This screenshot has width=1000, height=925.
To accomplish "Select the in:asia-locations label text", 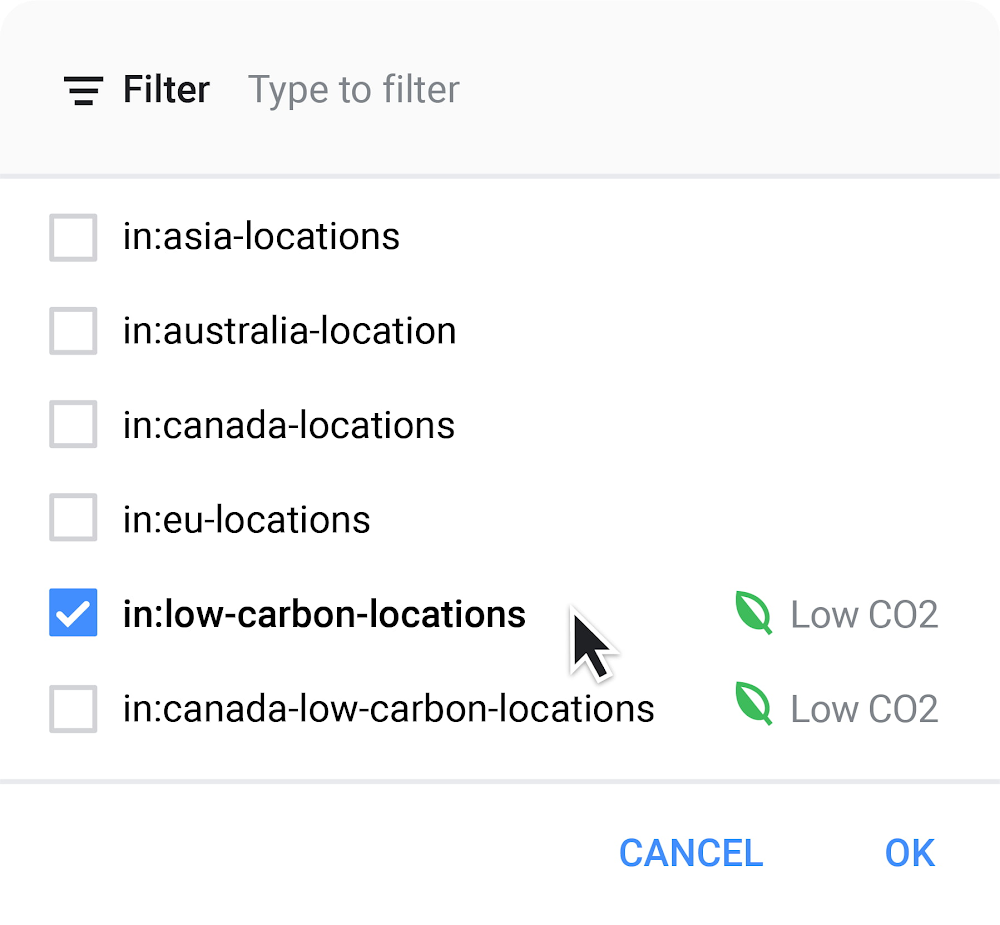I will [261, 237].
